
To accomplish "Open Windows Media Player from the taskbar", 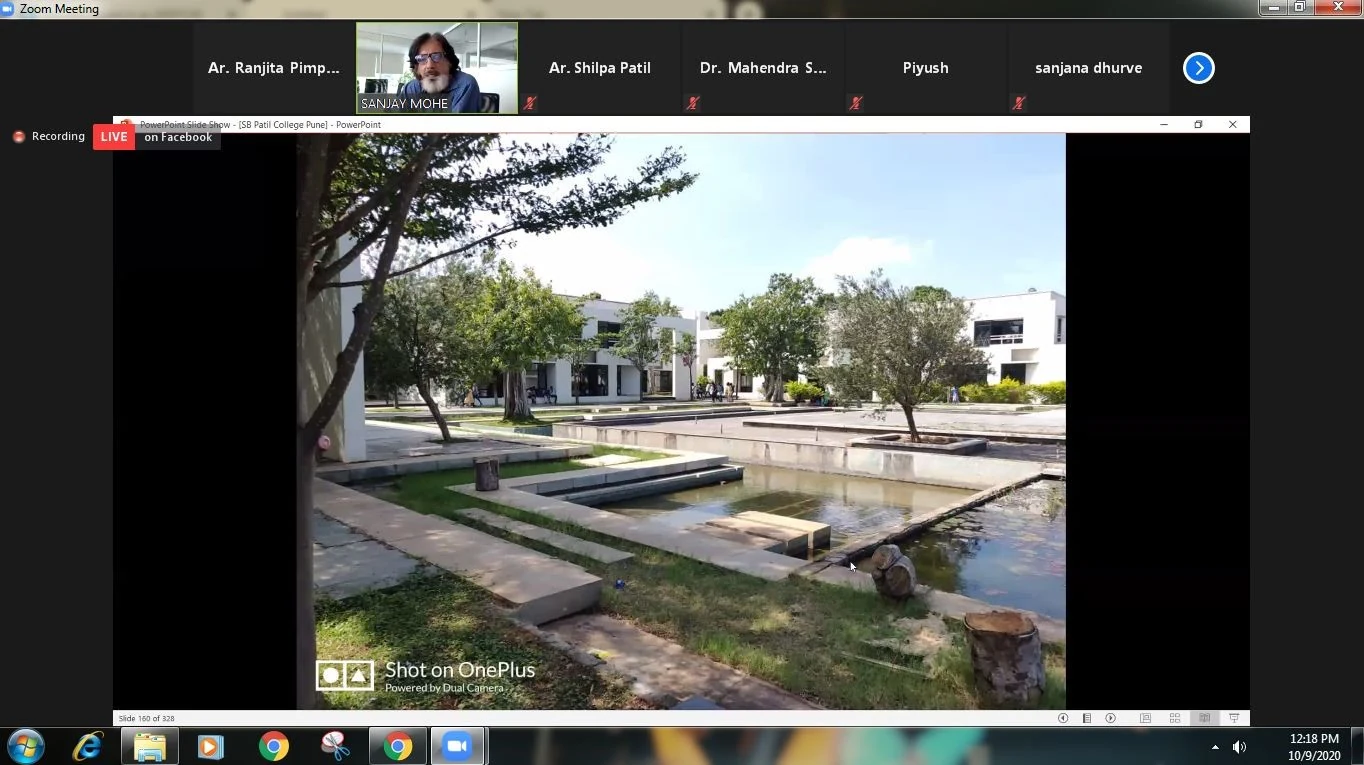I will click(x=211, y=746).
